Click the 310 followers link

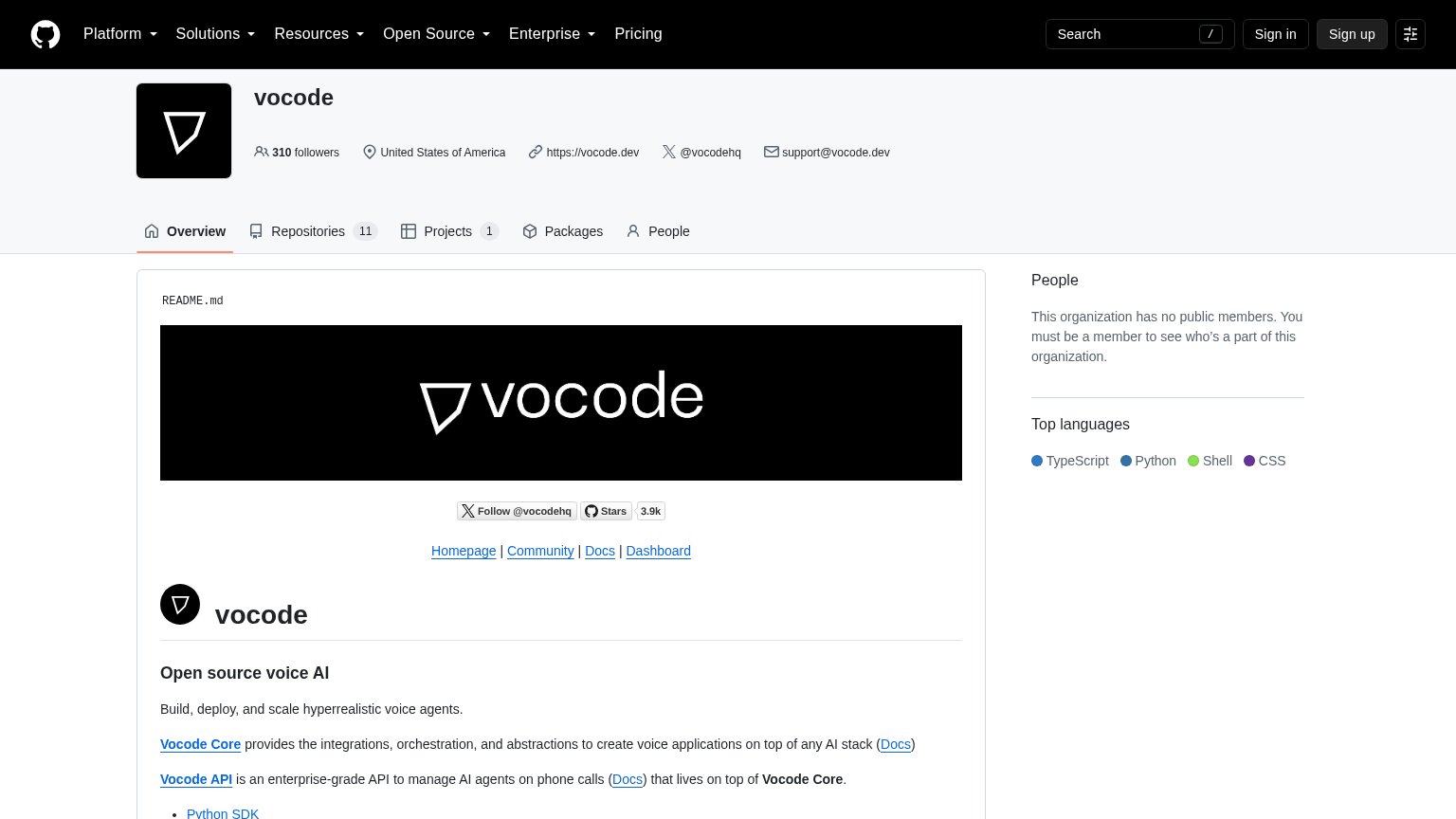pos(297,152)
